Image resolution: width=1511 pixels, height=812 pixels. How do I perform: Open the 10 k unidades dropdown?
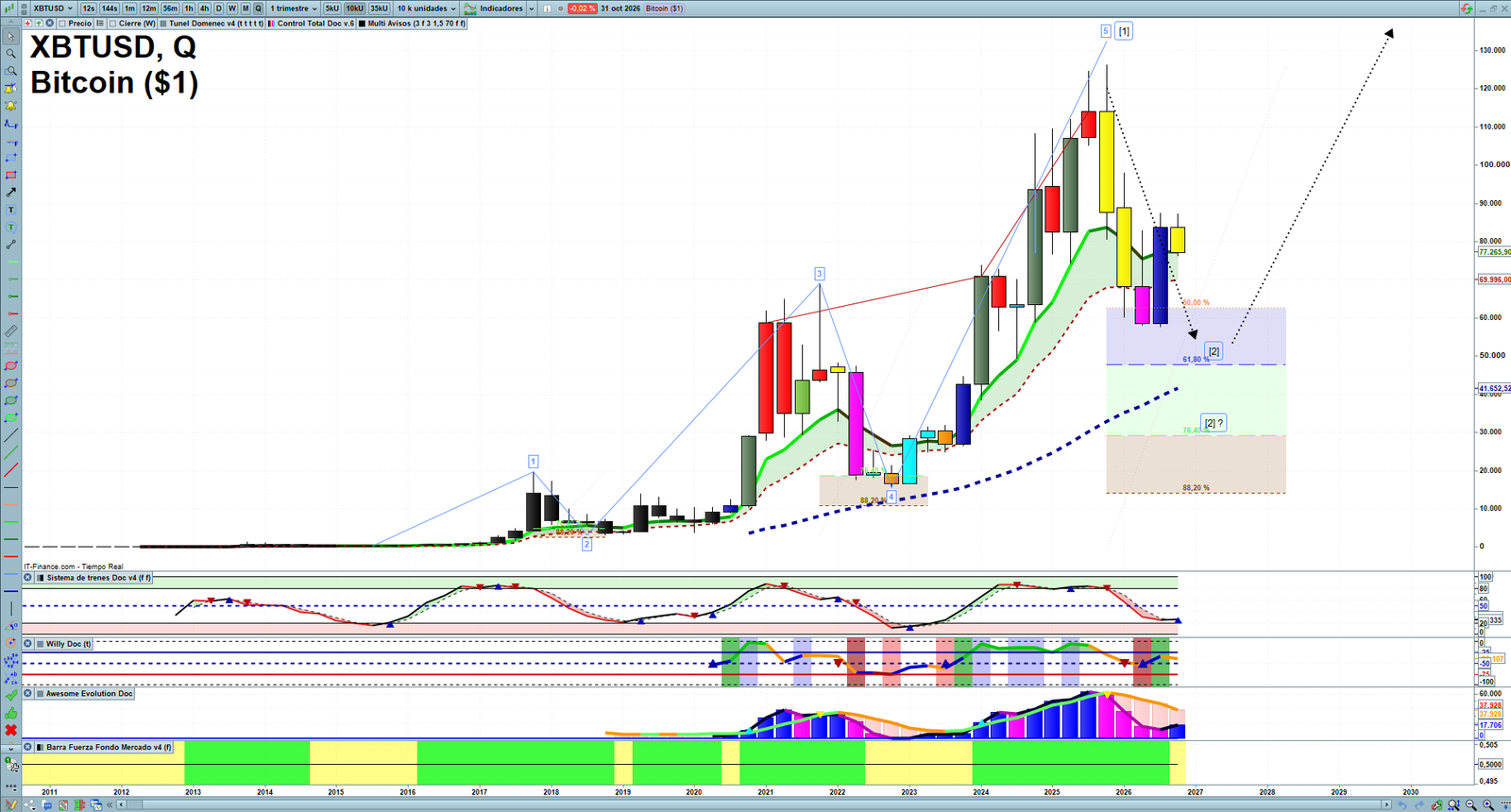tap(426, 8)
